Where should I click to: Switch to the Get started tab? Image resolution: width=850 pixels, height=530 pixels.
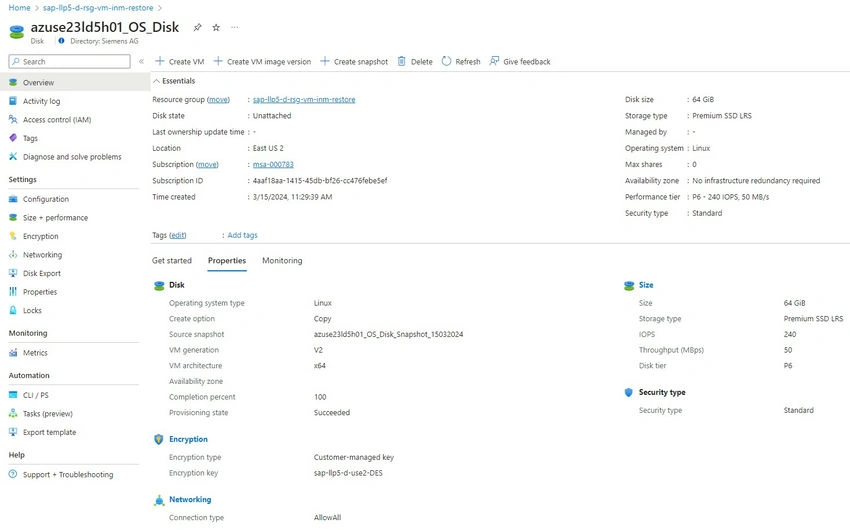[172, 261]
